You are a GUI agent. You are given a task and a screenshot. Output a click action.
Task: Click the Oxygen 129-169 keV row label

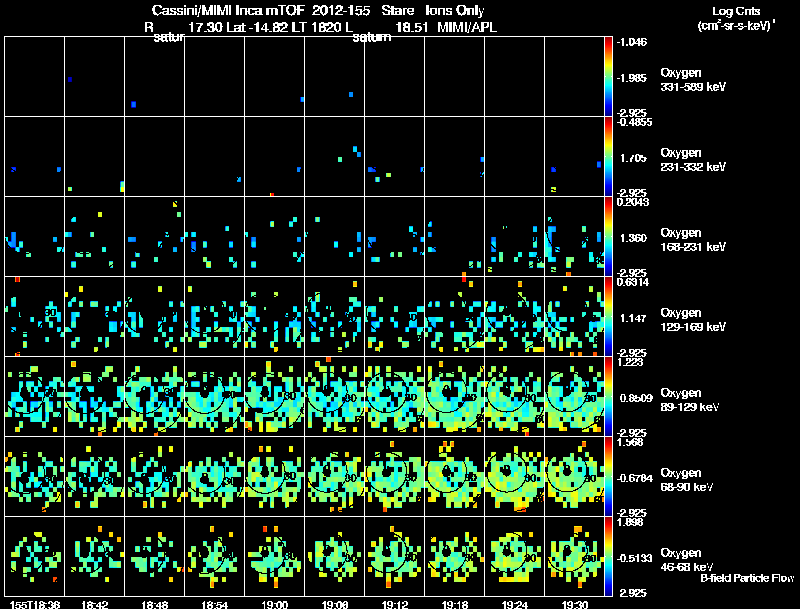(693, 320)
